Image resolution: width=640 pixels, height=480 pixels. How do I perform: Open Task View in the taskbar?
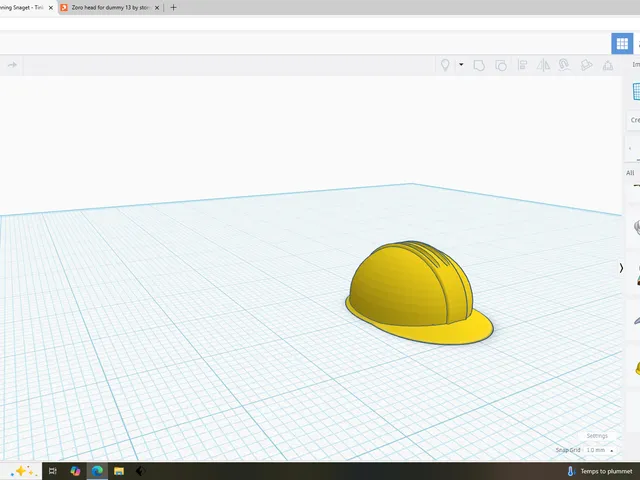(x=53, y=471)
